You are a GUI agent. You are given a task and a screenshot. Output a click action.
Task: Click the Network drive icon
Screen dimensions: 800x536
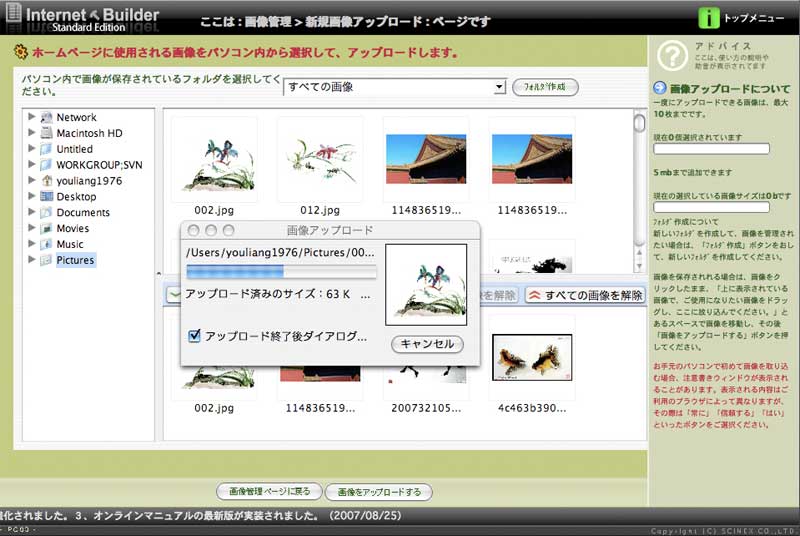tap(47, 117)
